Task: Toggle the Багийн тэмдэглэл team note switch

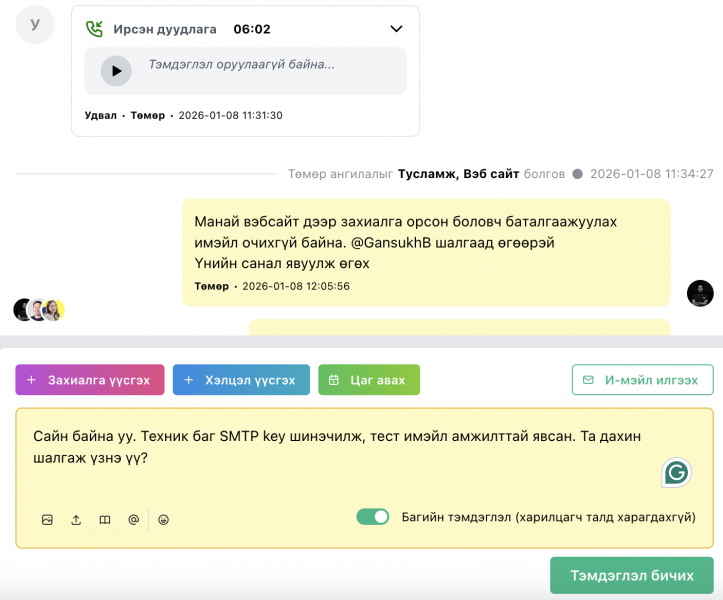Action: (x=373, y=517)
